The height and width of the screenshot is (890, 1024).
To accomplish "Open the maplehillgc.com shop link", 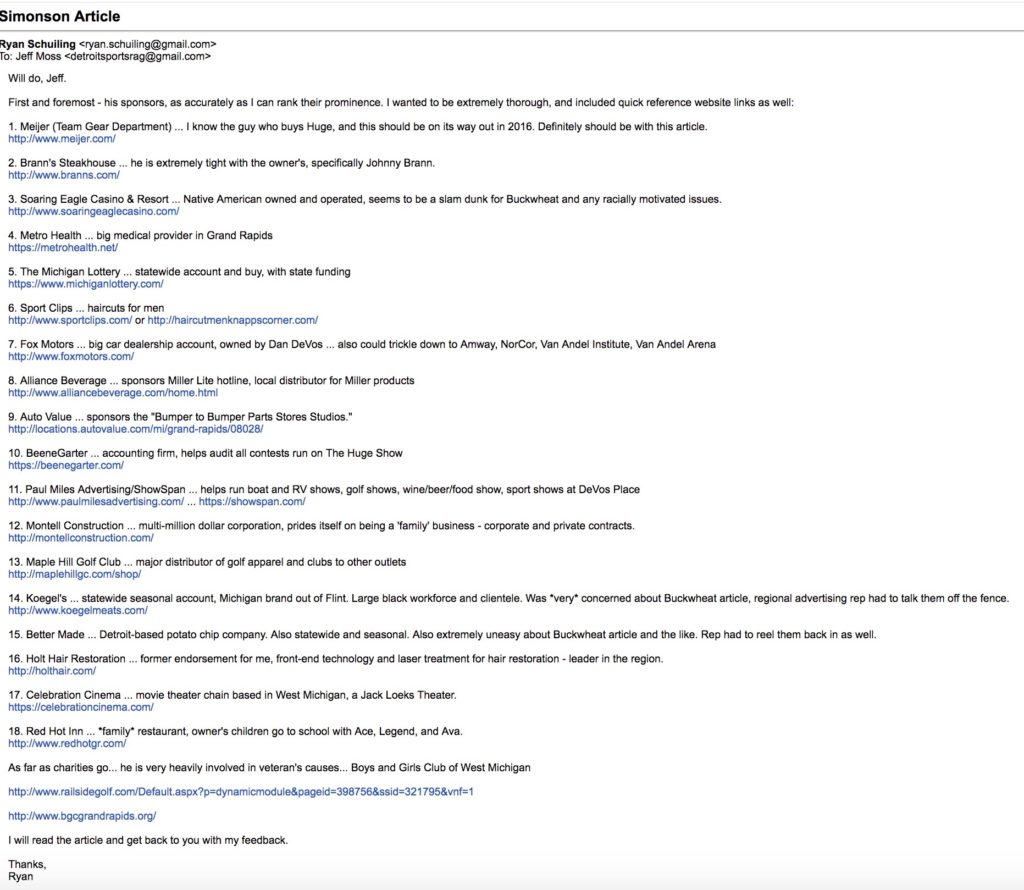I will point(74,574).
